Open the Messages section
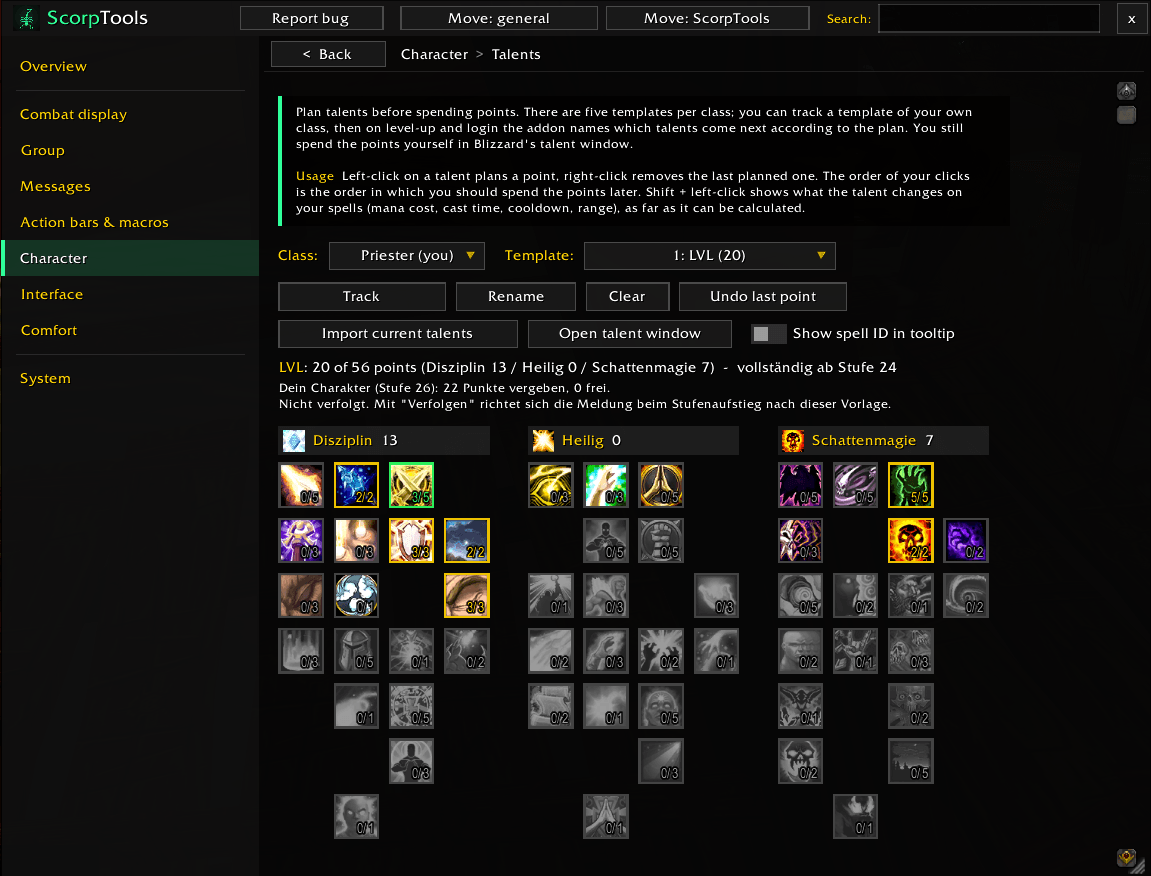Viewport: 1151px width, 876px height. pyautogui.click(x=55, y=187)
